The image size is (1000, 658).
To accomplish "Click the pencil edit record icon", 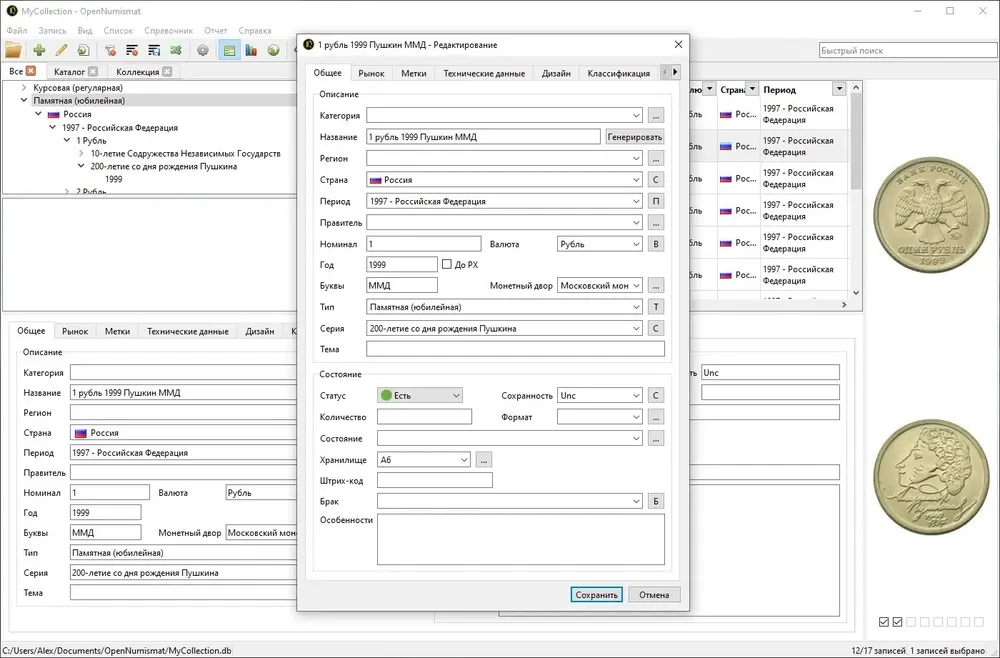I will [61, 50].
